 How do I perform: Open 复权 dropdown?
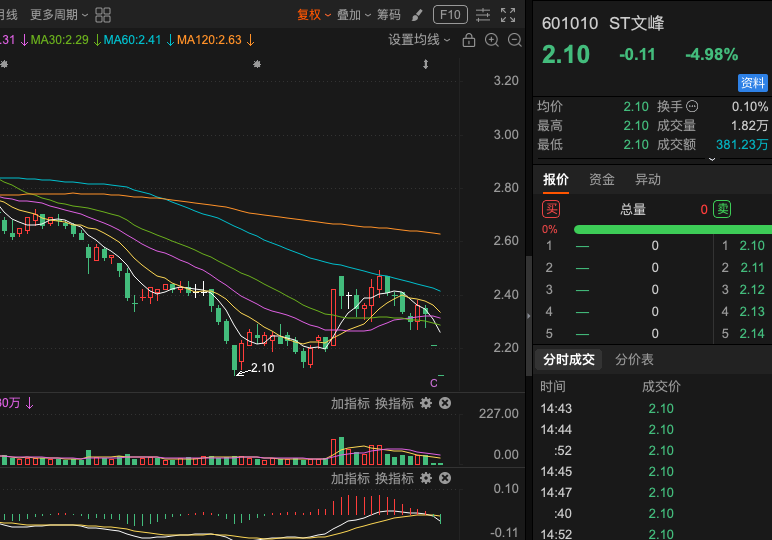(314, 15)
